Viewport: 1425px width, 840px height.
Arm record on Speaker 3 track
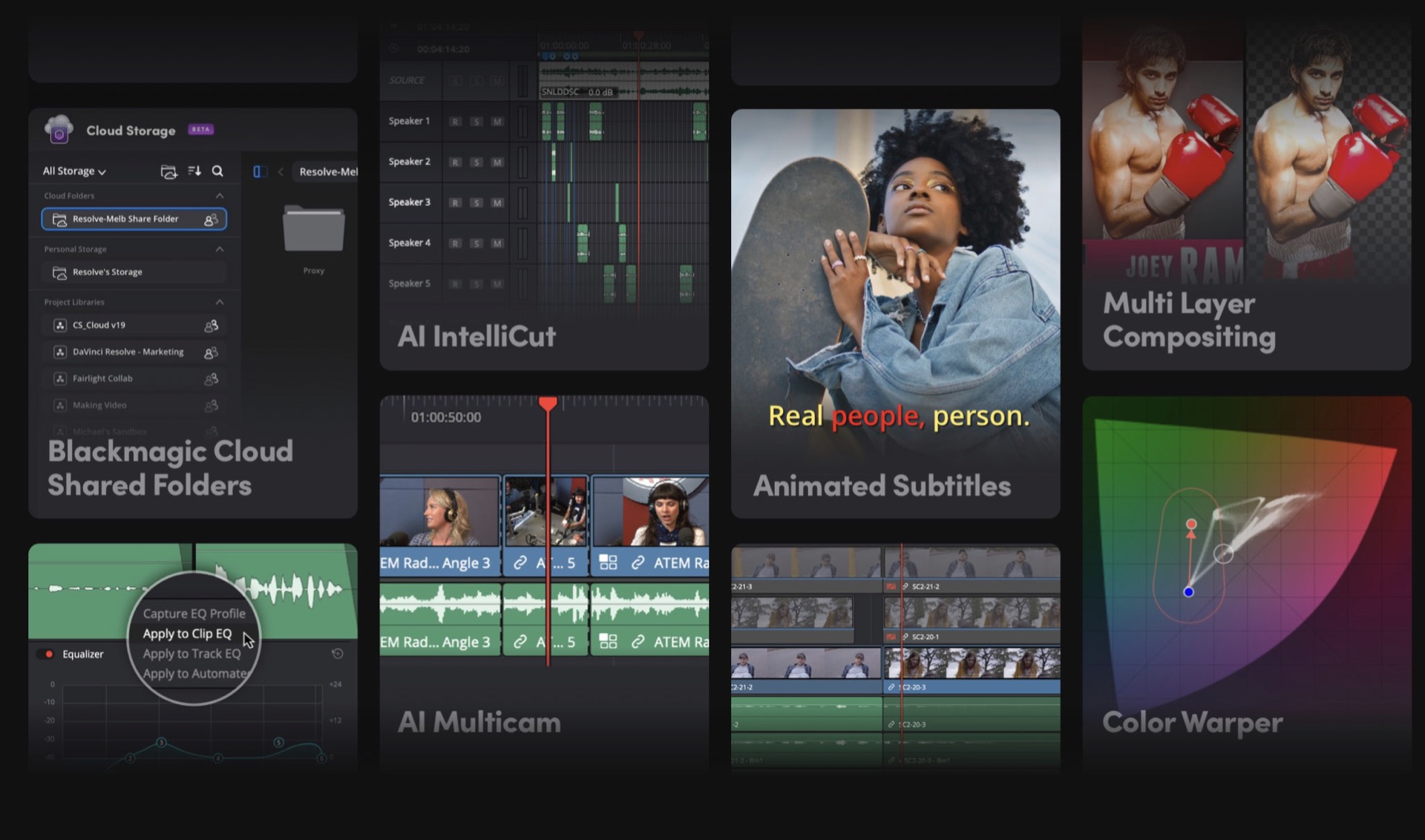(455, 203)
